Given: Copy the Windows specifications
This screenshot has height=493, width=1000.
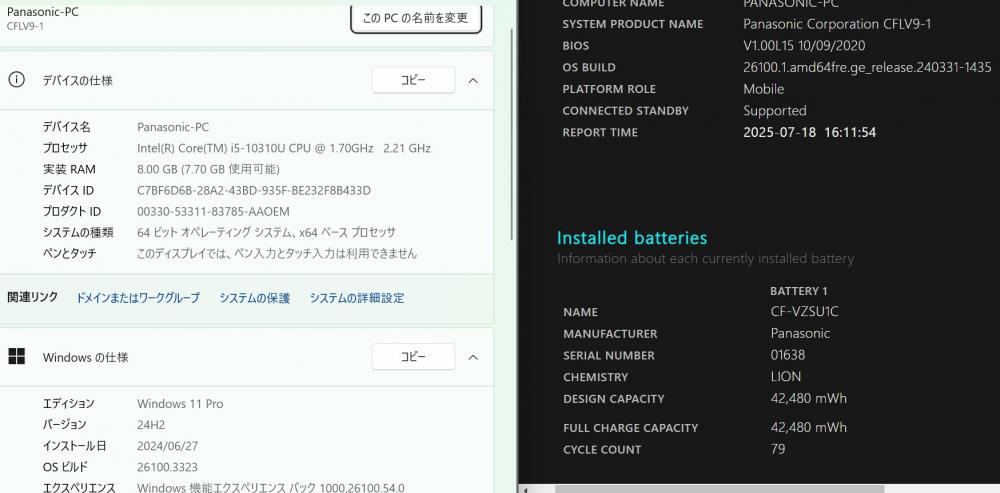Looking at the screenshot, I should click(x=413, y=357).
